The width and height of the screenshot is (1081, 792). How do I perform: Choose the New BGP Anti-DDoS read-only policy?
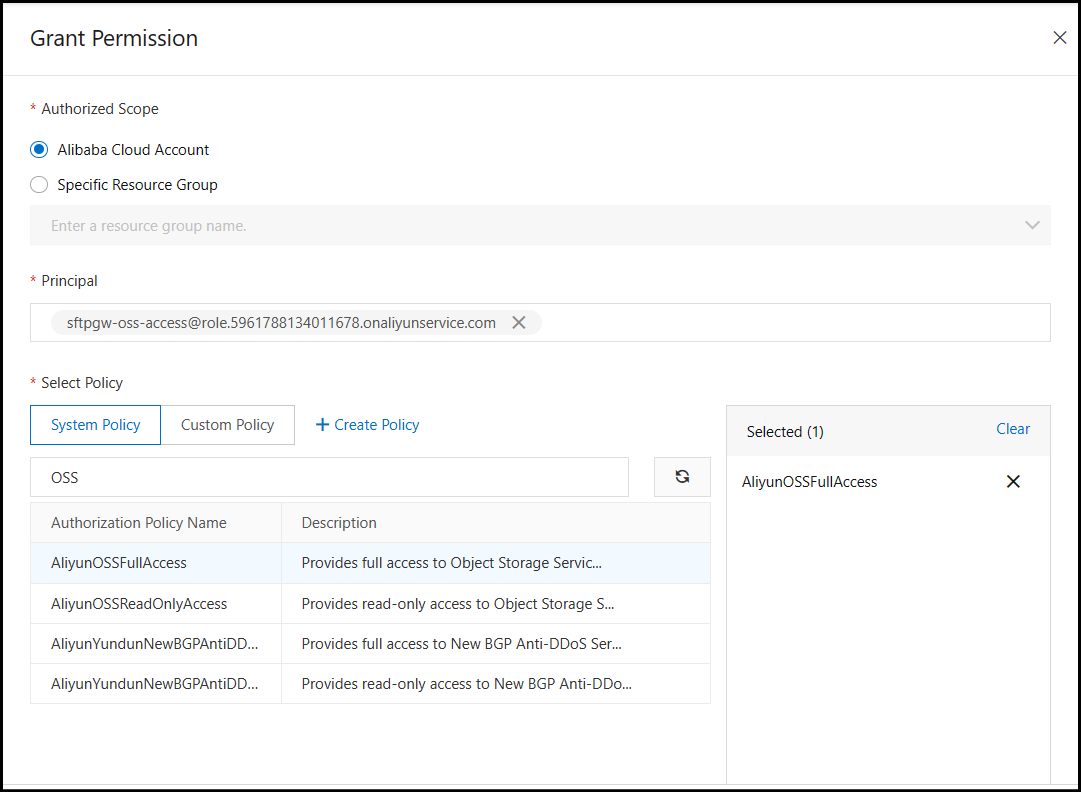pyautogui.click(x=154, y=684)
